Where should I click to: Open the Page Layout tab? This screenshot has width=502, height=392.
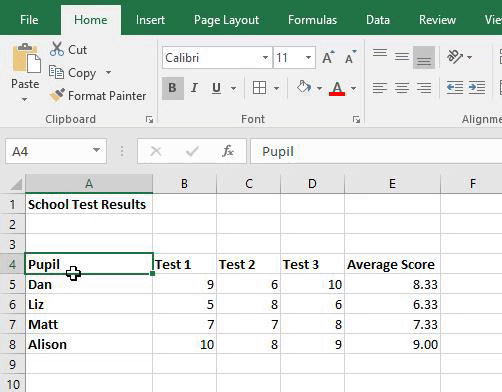point(226,20)
